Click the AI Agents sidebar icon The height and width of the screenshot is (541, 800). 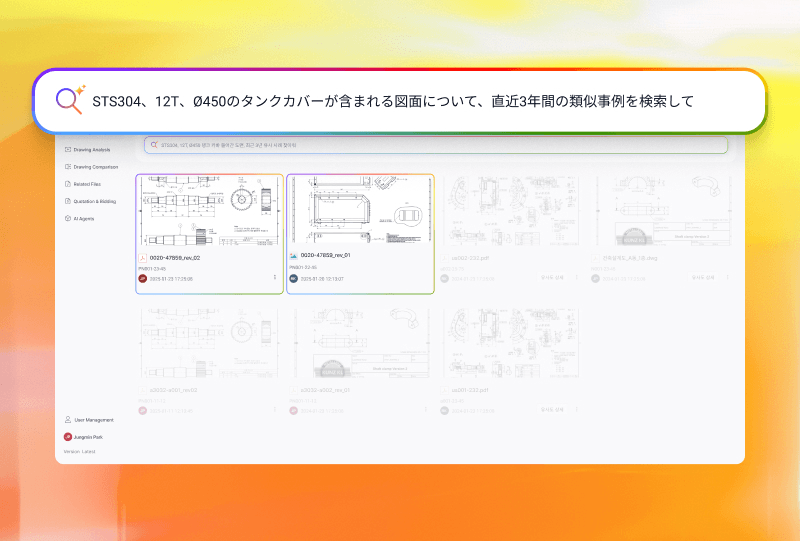[x=67, y=218]
